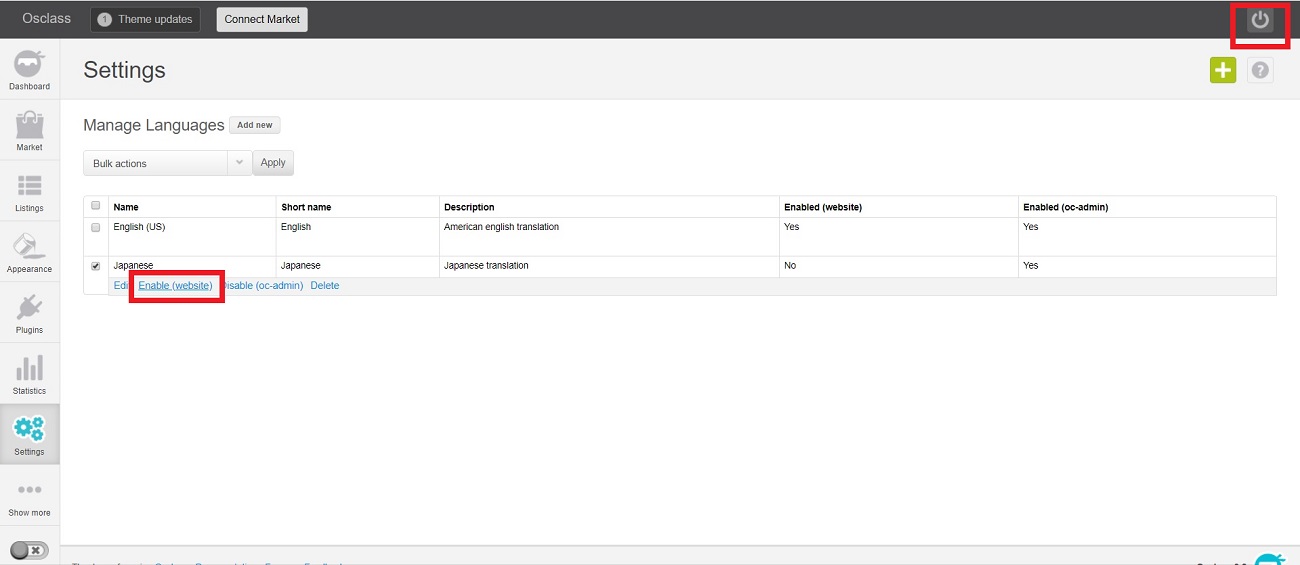Expand Show more in sidebar
Screen dimensions: 1300x565
(29, 497)
